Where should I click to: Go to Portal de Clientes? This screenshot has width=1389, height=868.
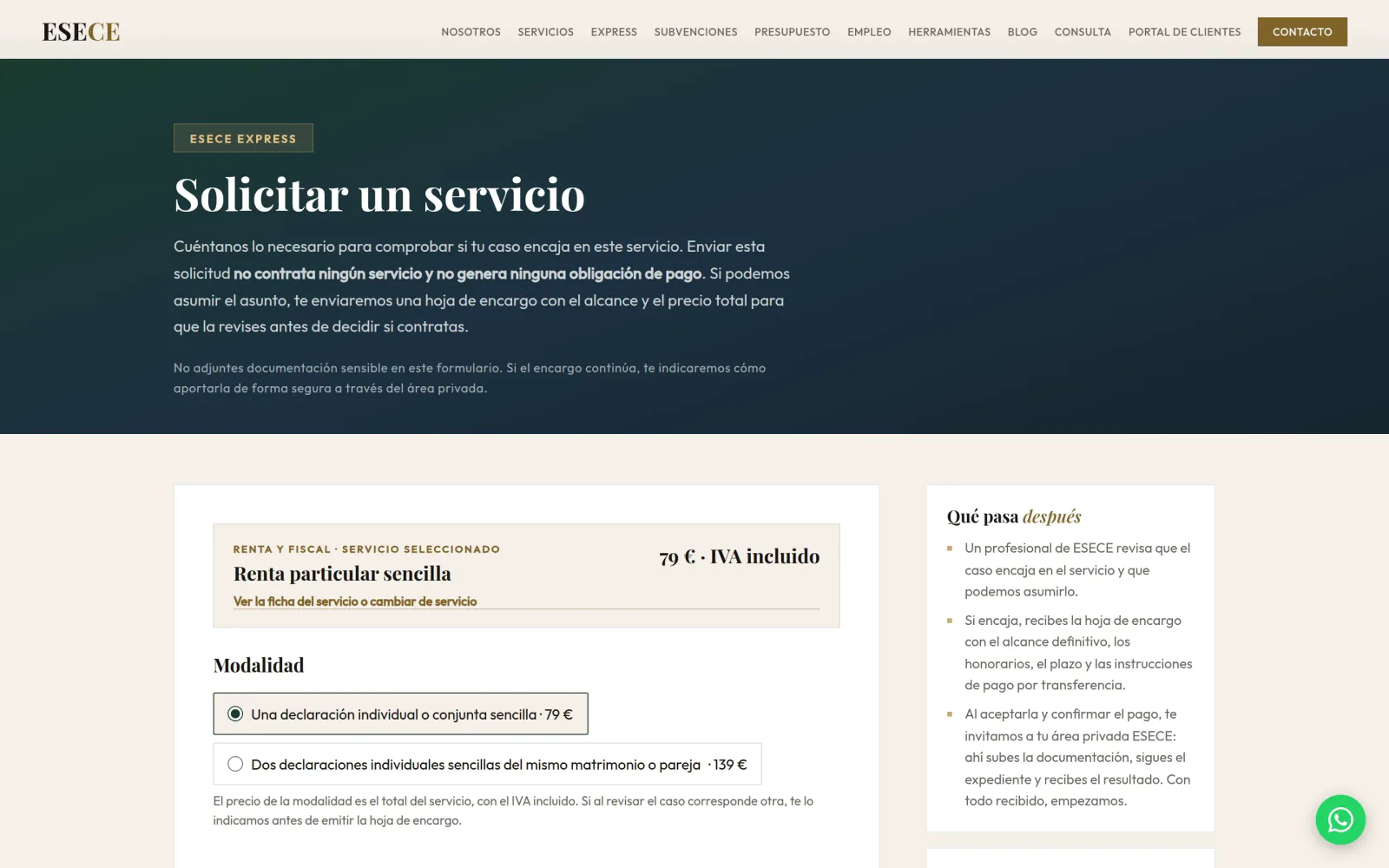point(1184,32)
